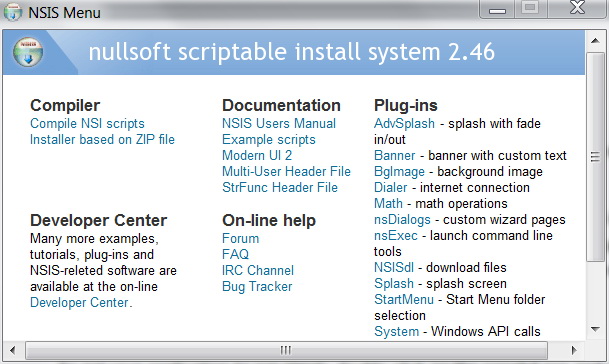
Task: Click the NSIS Menu title bar icon
Action: (x=13, y=12)
